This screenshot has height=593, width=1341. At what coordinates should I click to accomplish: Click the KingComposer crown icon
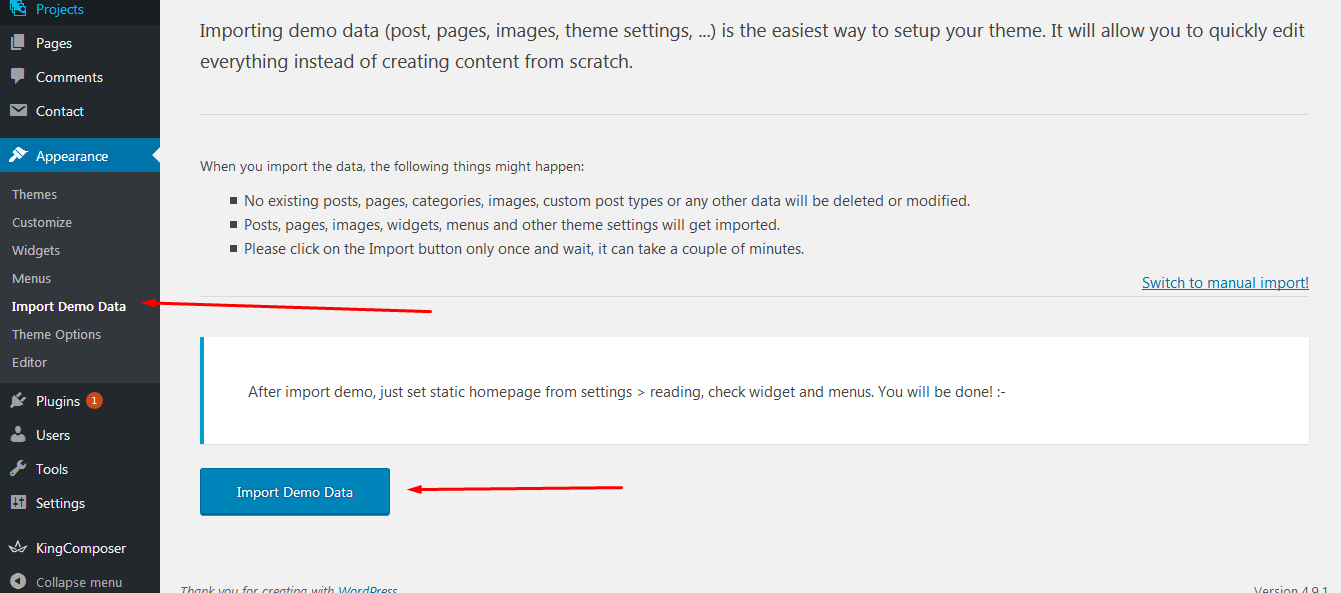[x=18, y=548]
